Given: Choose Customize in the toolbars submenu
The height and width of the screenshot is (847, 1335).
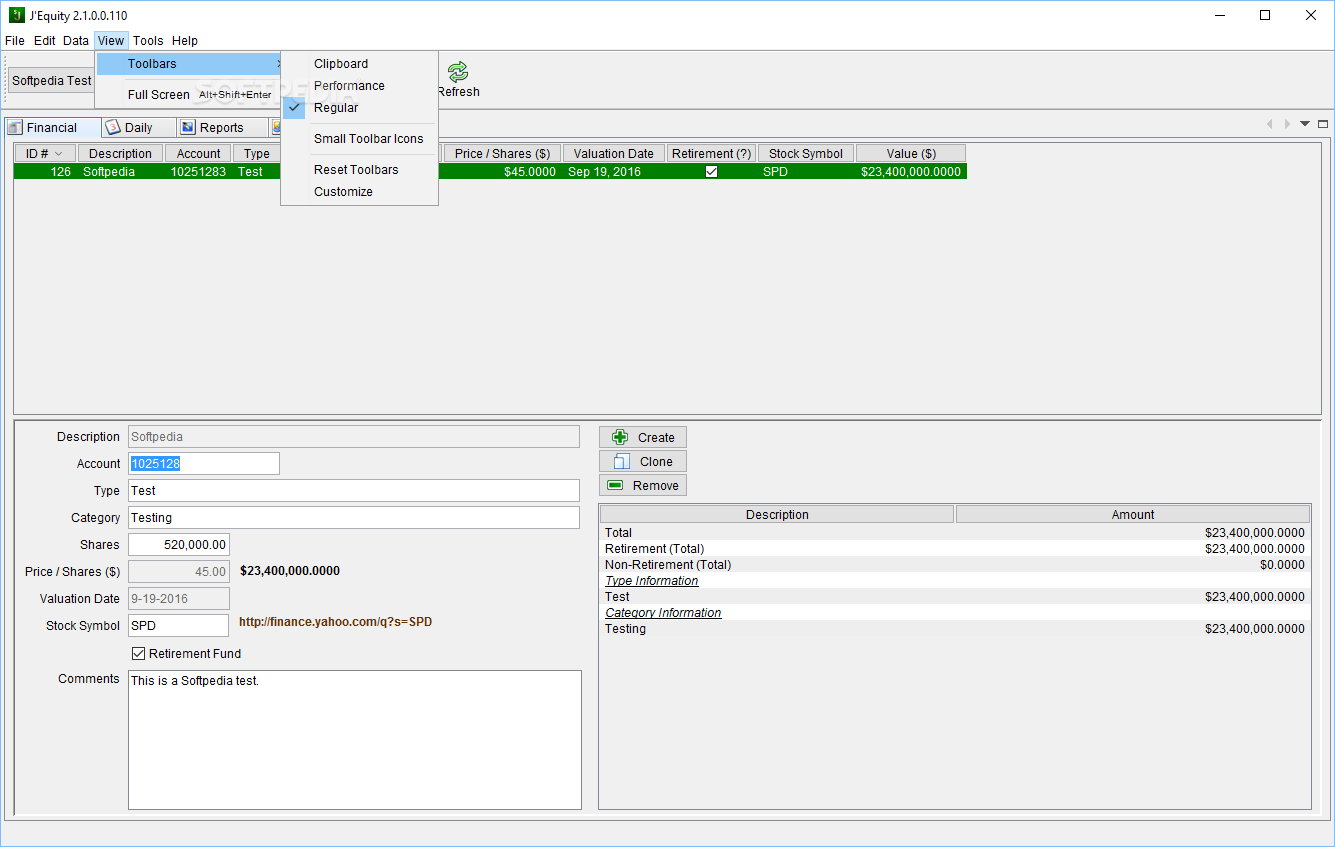Looking at the screenshot, I should [x=359, y=191].
